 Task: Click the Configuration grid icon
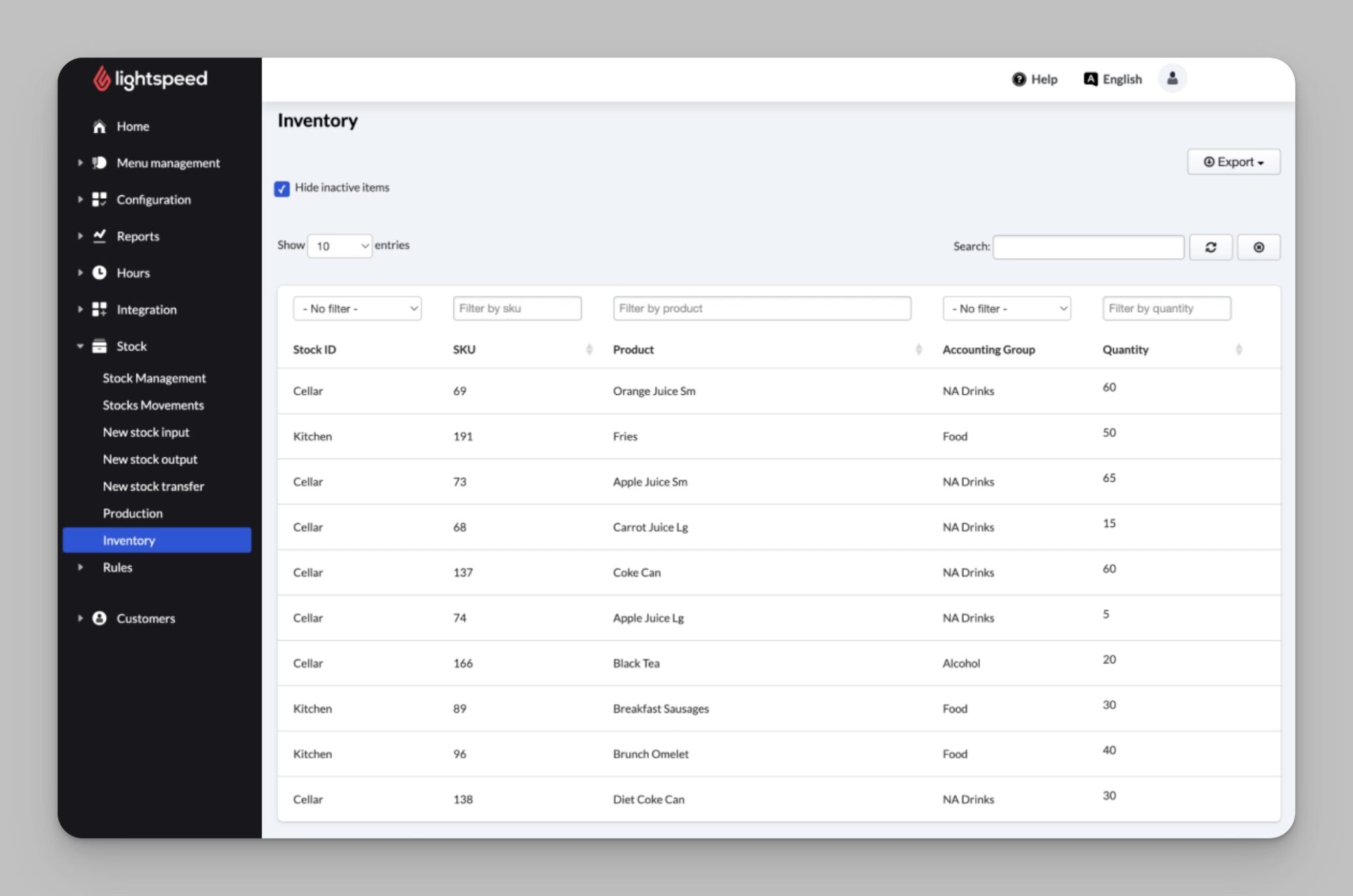tap(99, 199)
